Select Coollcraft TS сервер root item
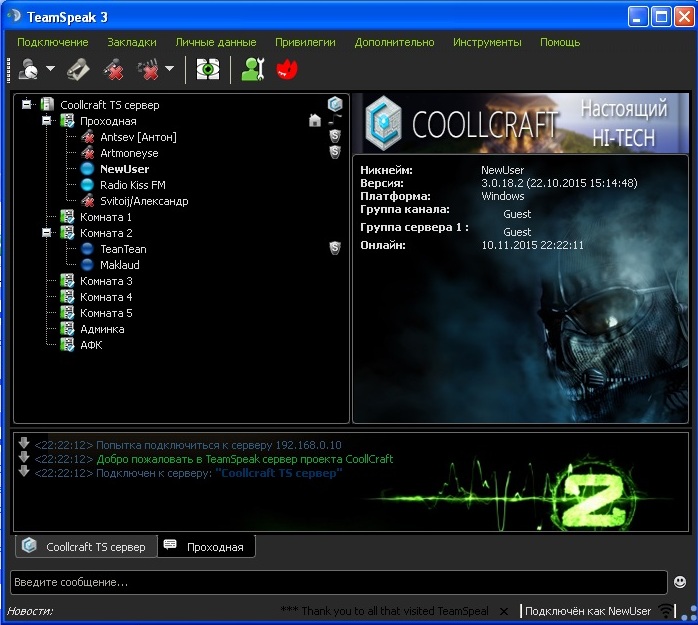Viewport: 698px width, 625px height. click(110, 105)
